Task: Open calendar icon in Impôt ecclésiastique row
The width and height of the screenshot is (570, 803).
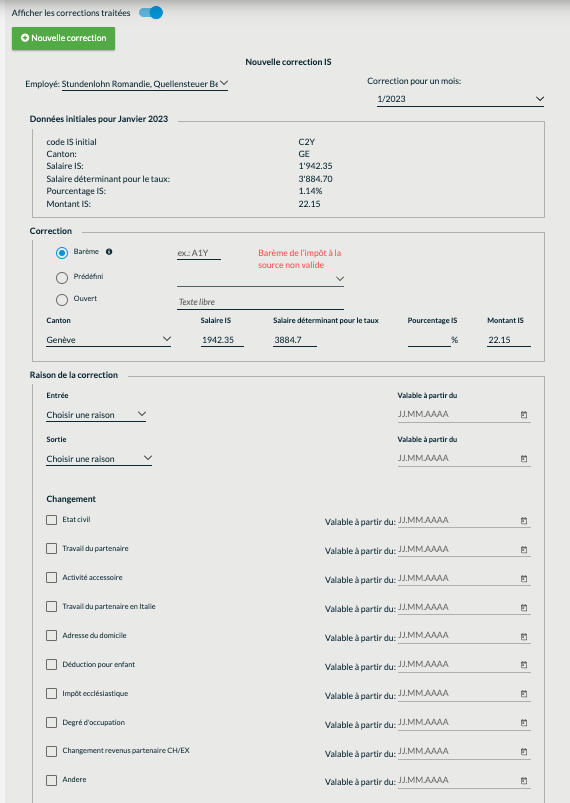Action: pyautogui.click(x=524, y=694)
